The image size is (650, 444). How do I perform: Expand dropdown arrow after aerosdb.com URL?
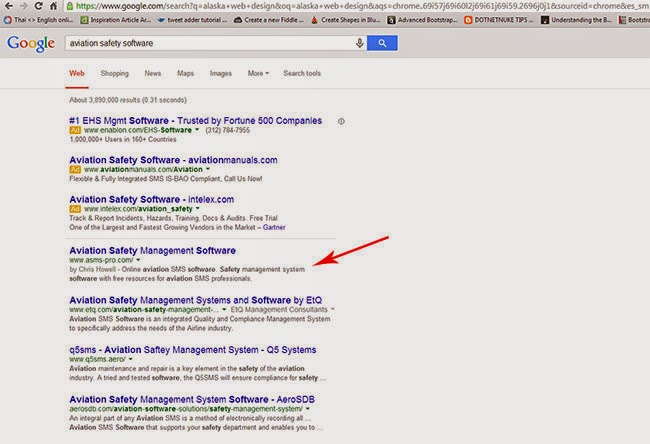click(308, 409)
